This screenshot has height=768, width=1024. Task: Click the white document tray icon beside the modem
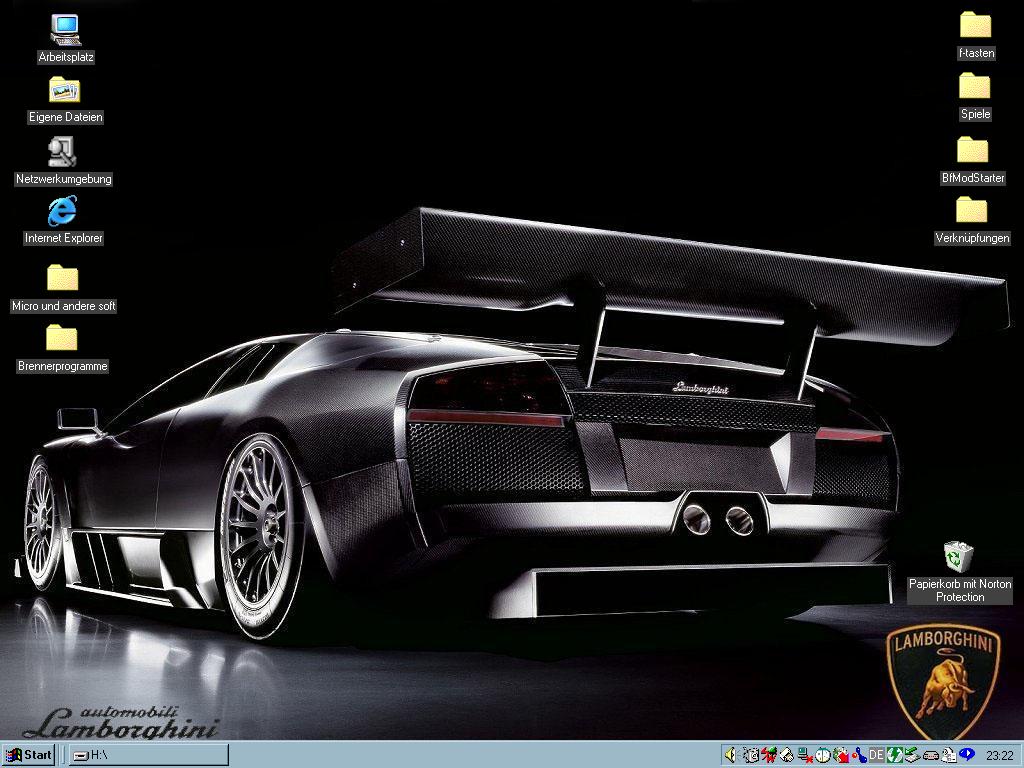click(x=949, y=755)
